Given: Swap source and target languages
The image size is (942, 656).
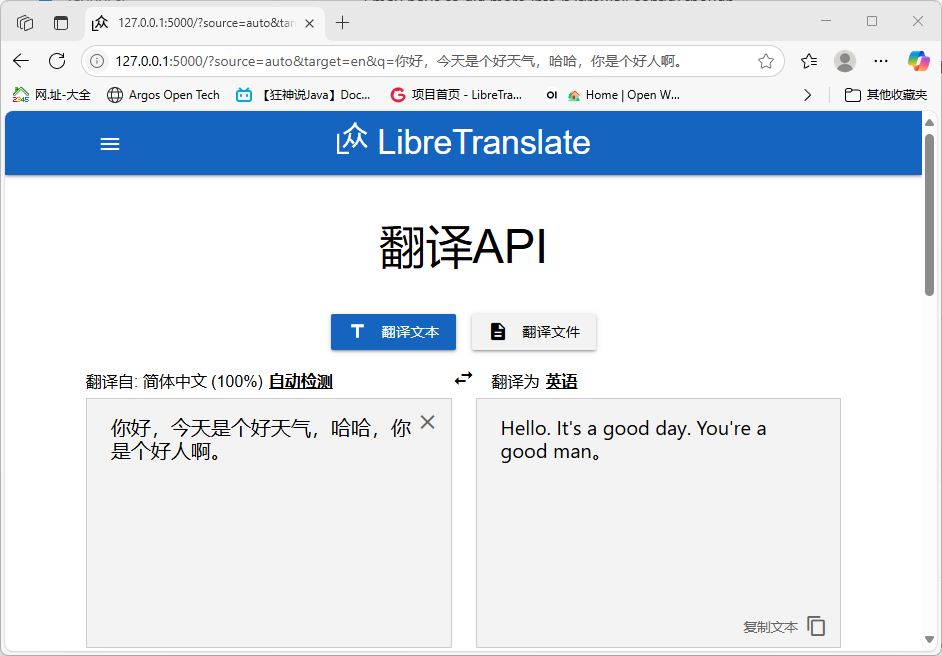Looking at the screenshot, I should [463, 379].
